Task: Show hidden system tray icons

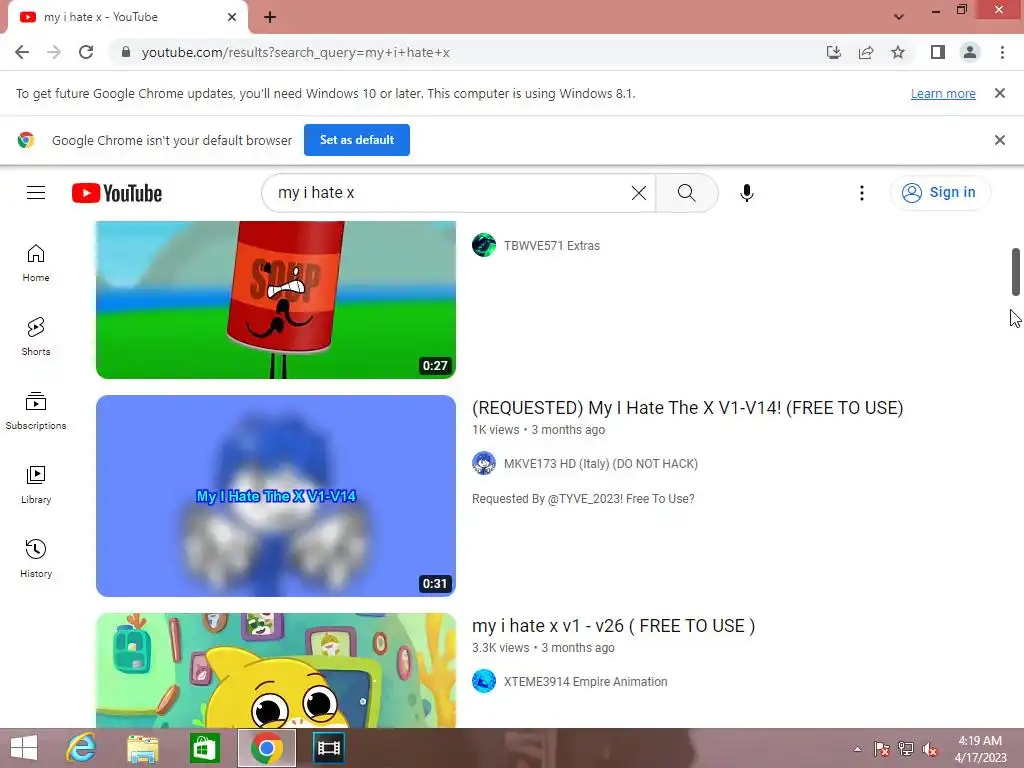Action: 857,749
